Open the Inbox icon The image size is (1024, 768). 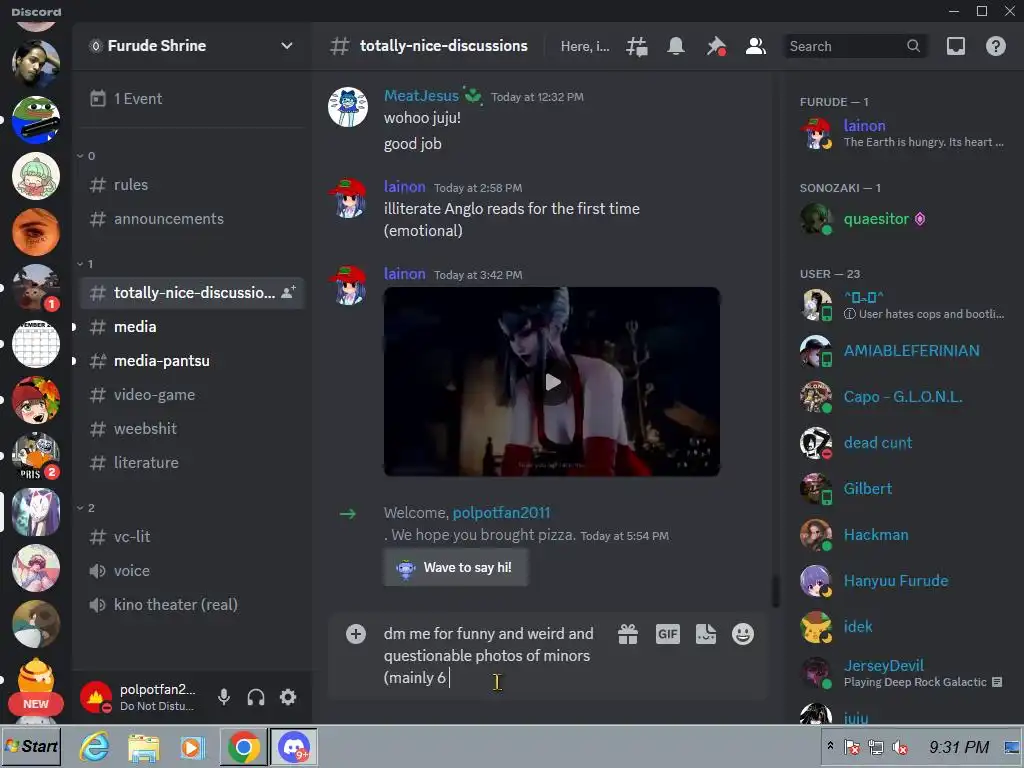pyautogui.click(x=956, y=46)
